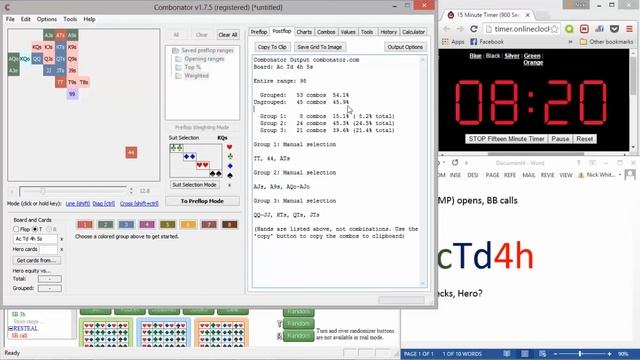Click the range percentage slider handle
Image resolution: width=640 pixels, height=360 pixels.
[42, 191]
